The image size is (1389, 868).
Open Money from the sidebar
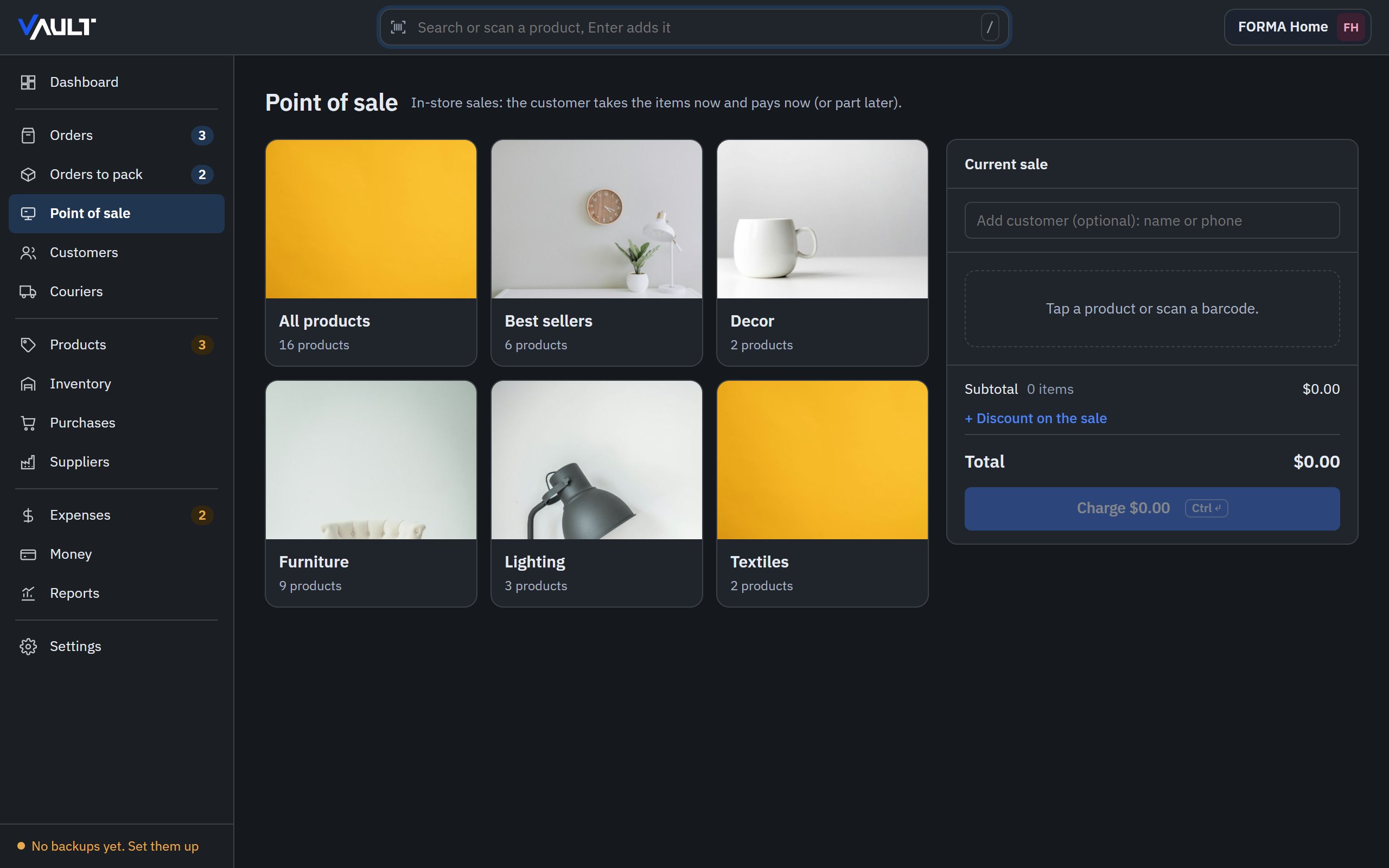tap(117, 554)
